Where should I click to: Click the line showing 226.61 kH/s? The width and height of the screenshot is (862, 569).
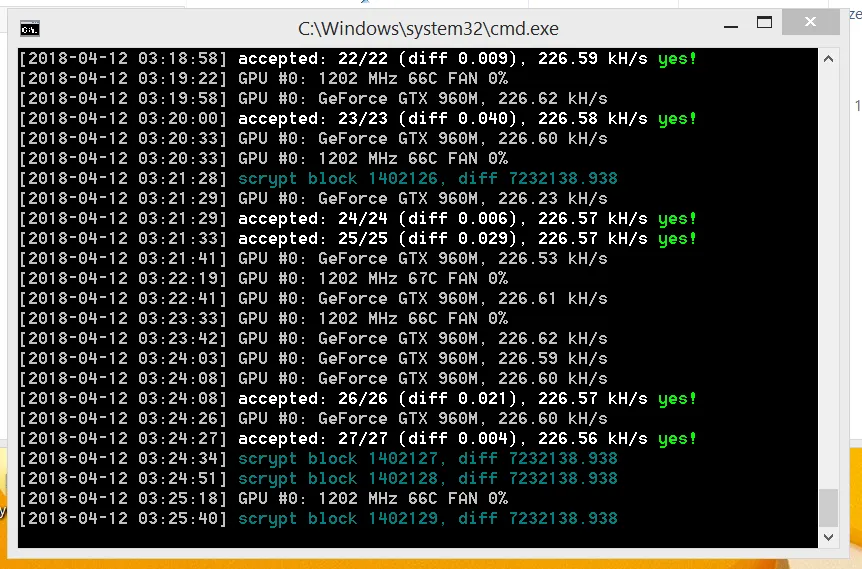pos(313,299)
